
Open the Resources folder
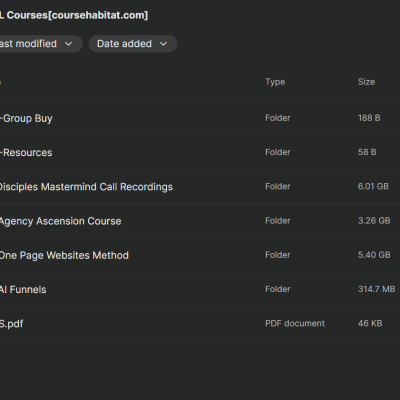26,153
